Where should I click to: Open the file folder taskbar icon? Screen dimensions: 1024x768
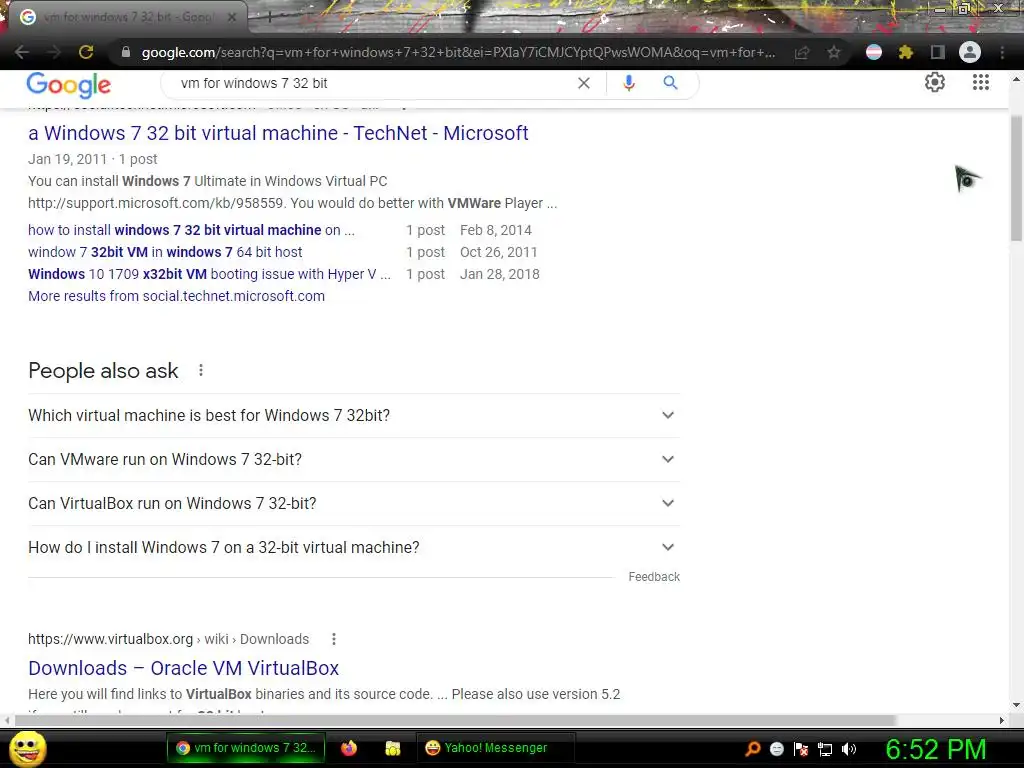click(x=392, y=748)
